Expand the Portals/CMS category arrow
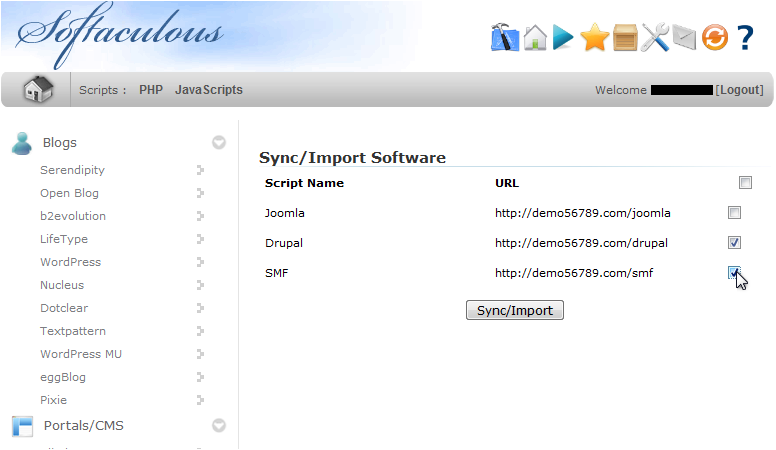The height and width of the screenshot is (450, 776). (x=219, y=426)
